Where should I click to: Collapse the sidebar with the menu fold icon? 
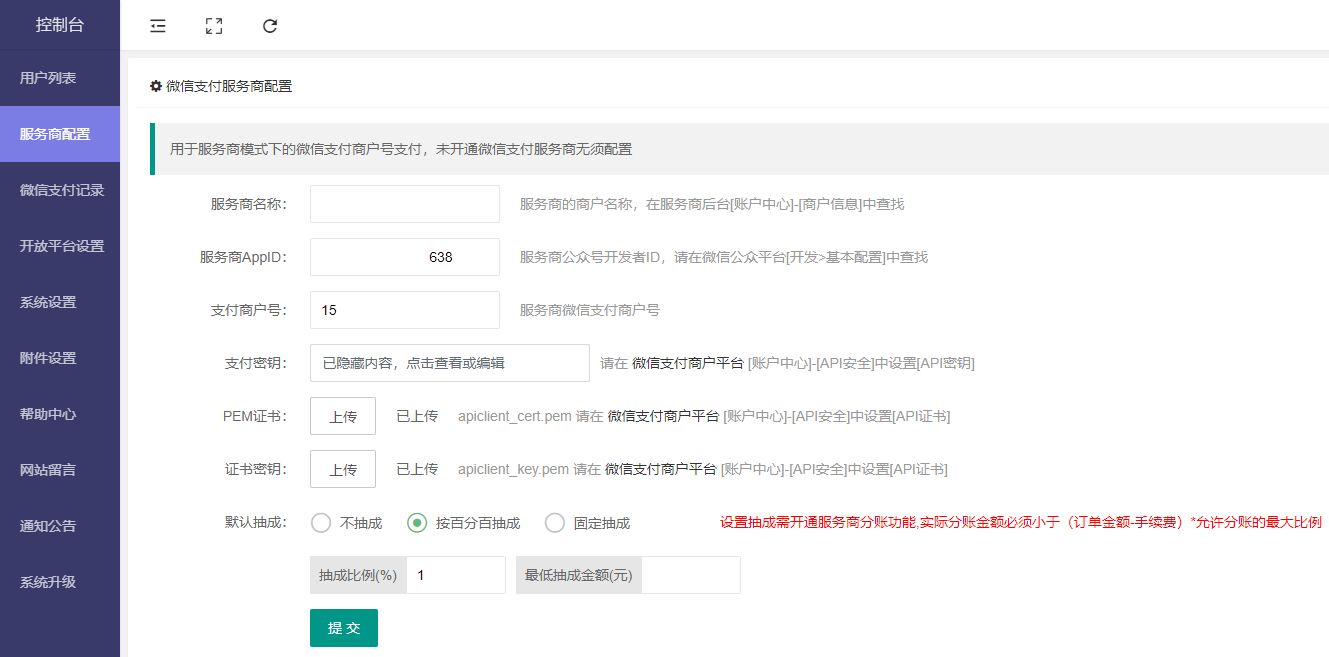click(158, 26)
